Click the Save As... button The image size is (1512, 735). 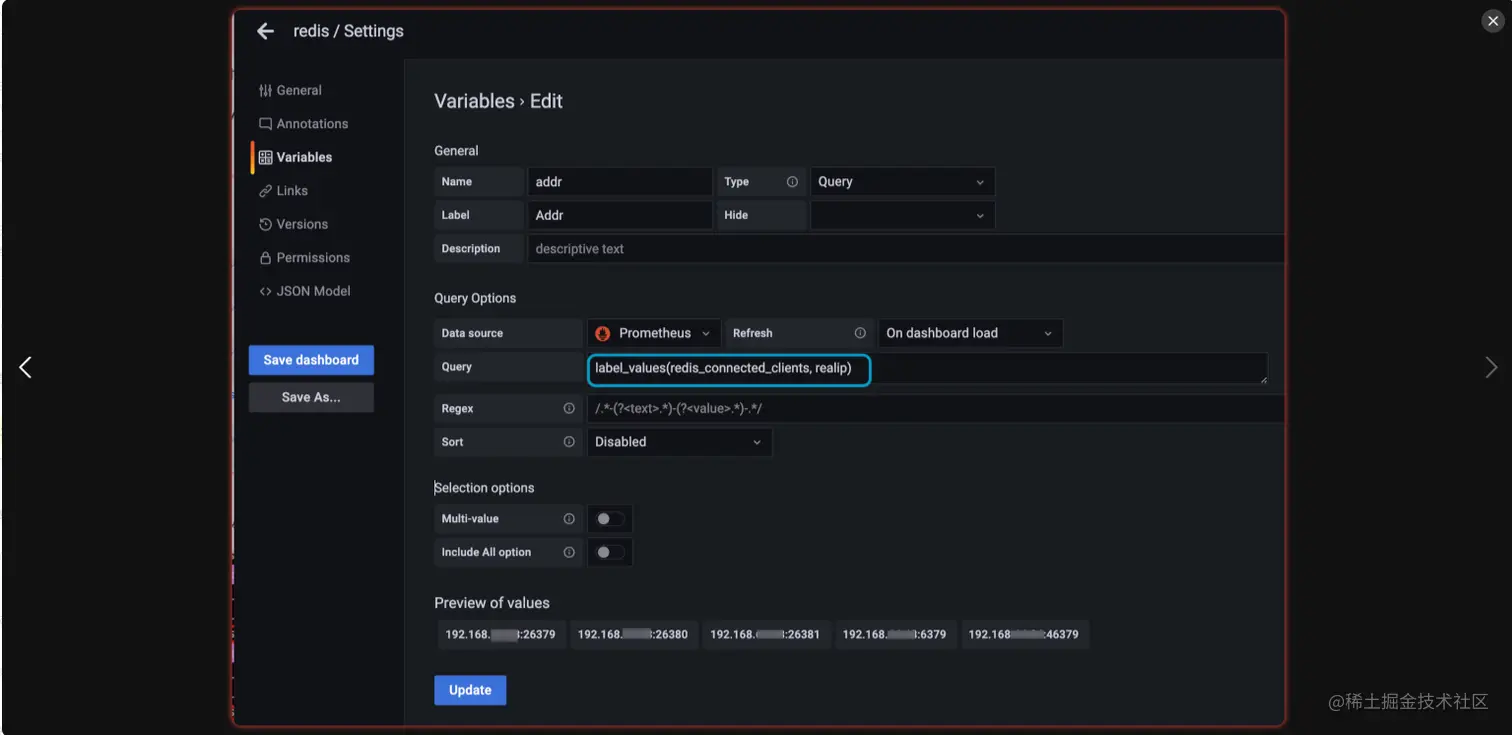[311, 397]
